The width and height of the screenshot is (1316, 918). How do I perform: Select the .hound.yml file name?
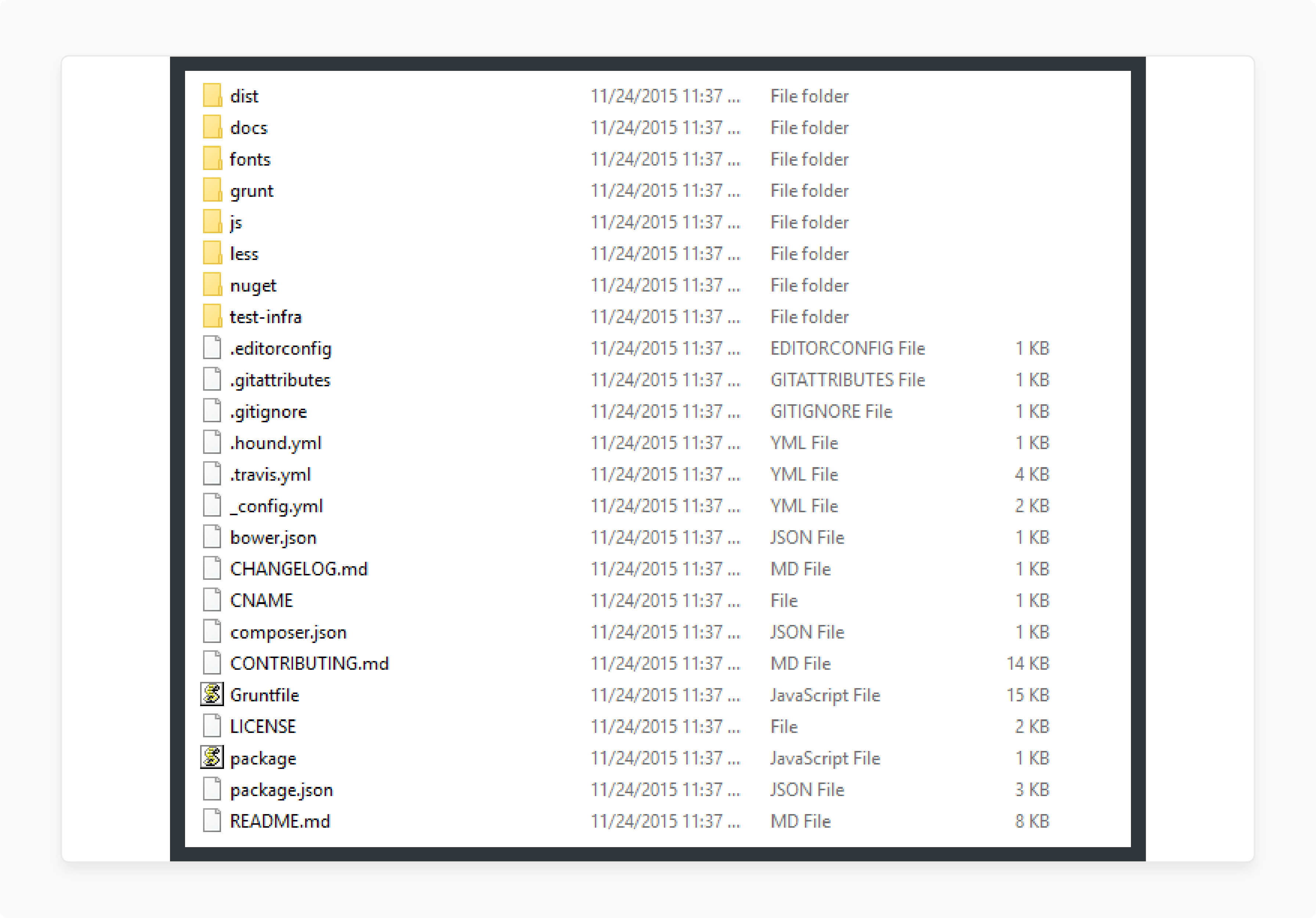(x=276, y=443)
